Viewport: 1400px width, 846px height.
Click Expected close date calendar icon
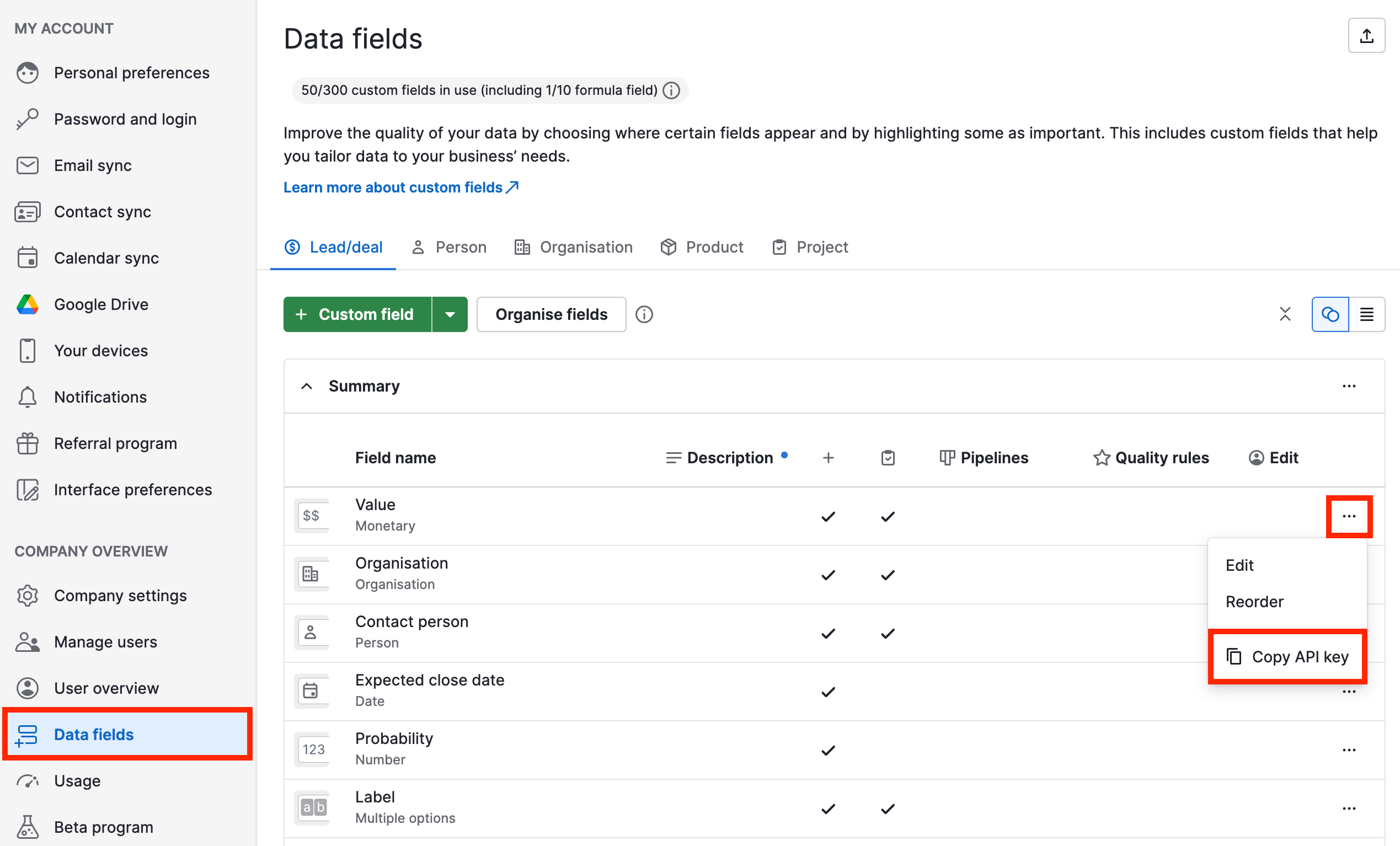click(x=311, y=692)
